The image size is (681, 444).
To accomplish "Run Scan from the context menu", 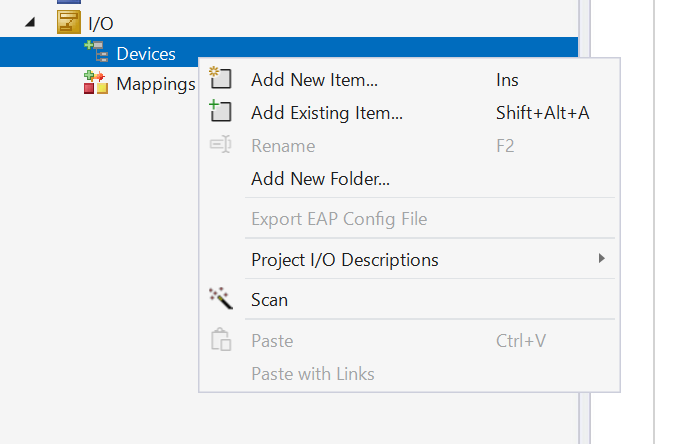I will point(269,300).
